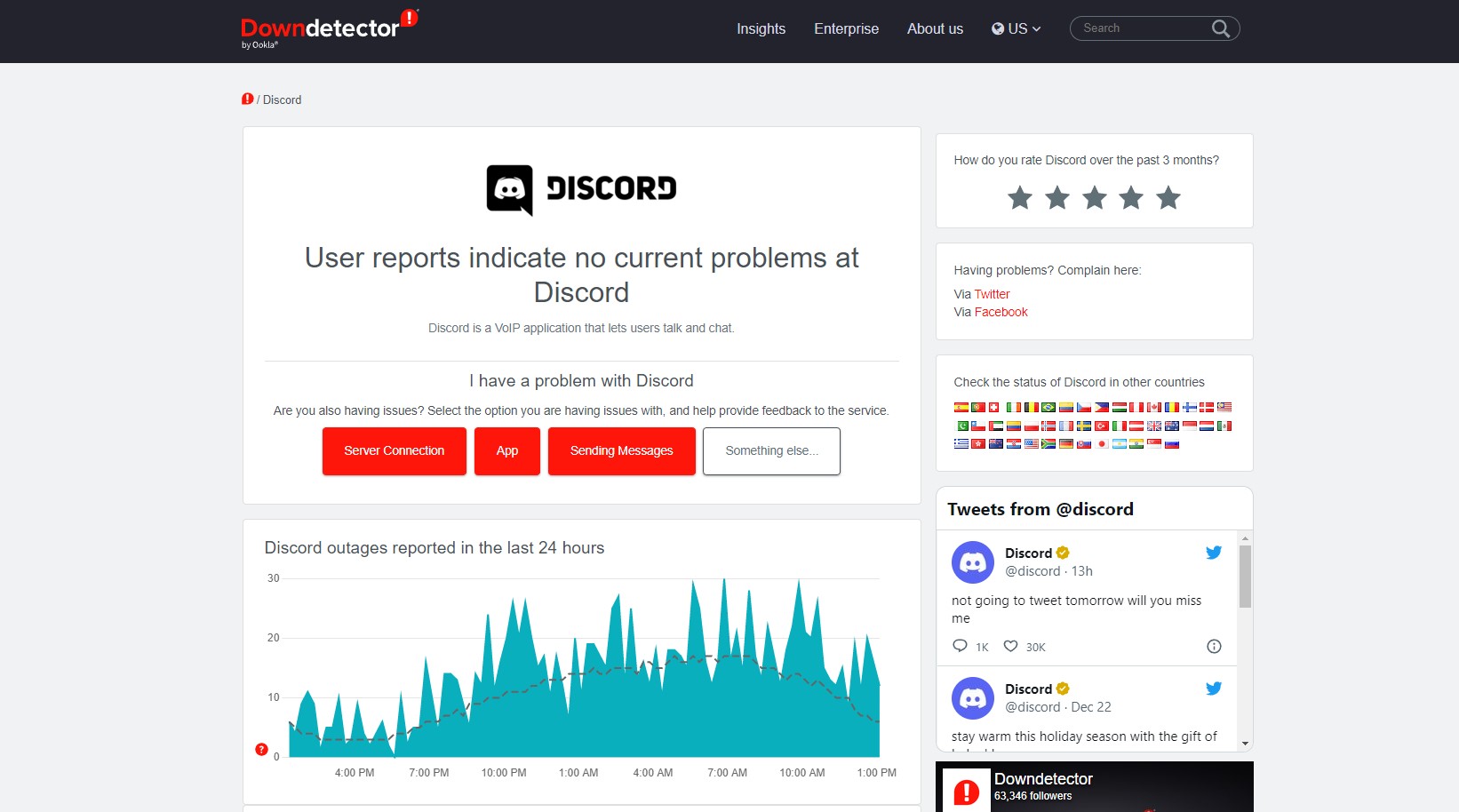Click the Discord breadcrumb link
The height and width of the screenshot is (812, 1459).
point(283,100)
